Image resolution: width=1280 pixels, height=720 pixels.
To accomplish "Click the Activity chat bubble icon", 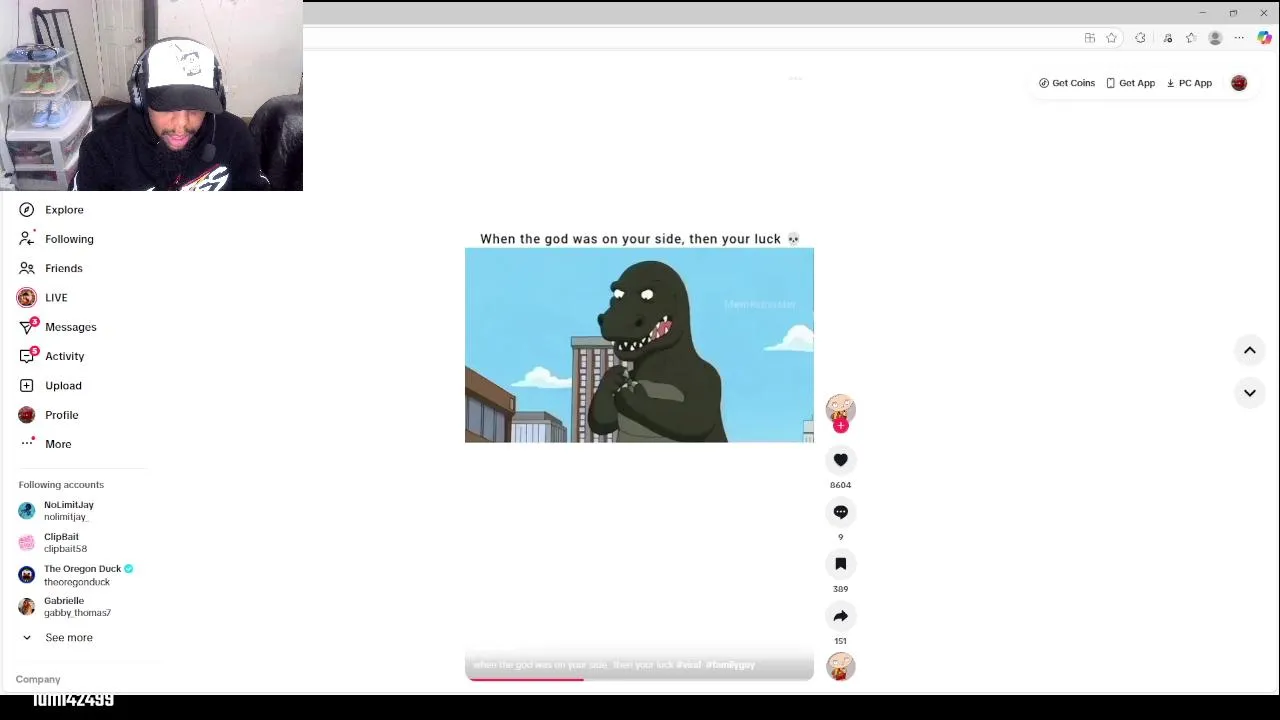I will 27,356.
